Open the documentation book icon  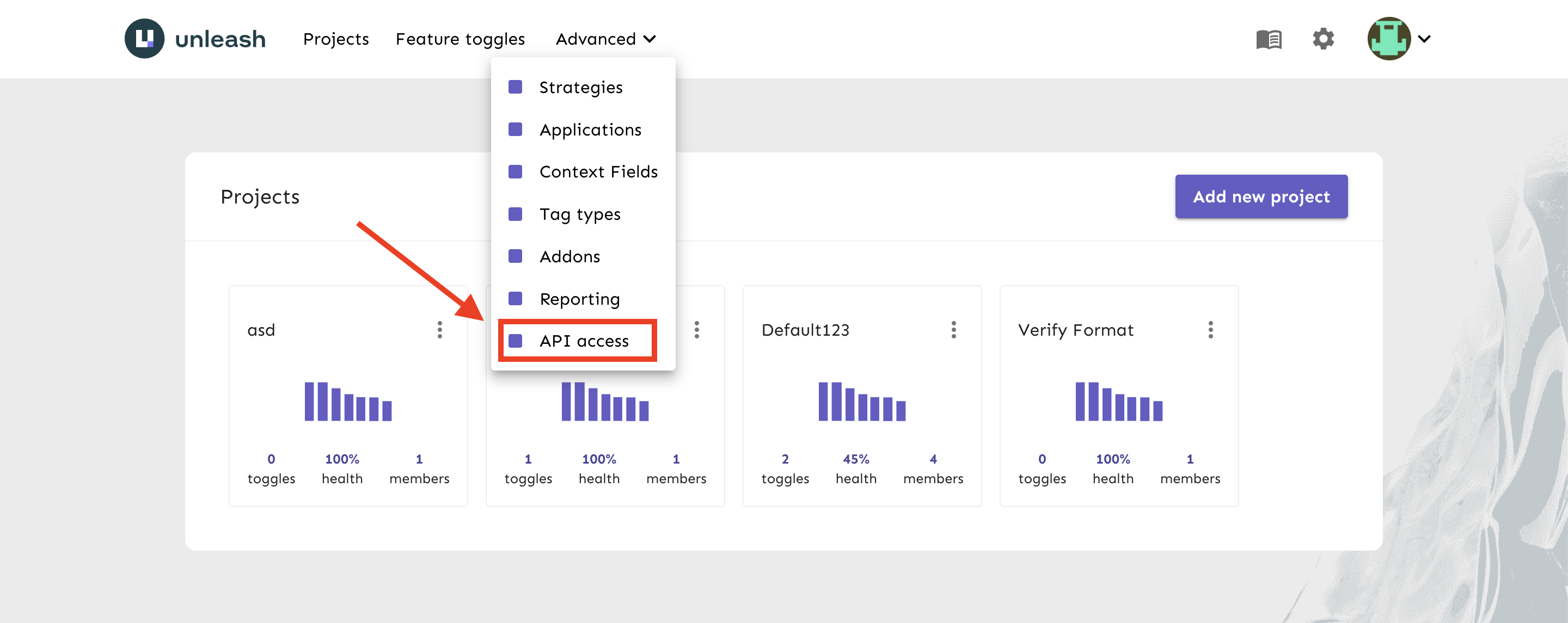(1269, 40)
